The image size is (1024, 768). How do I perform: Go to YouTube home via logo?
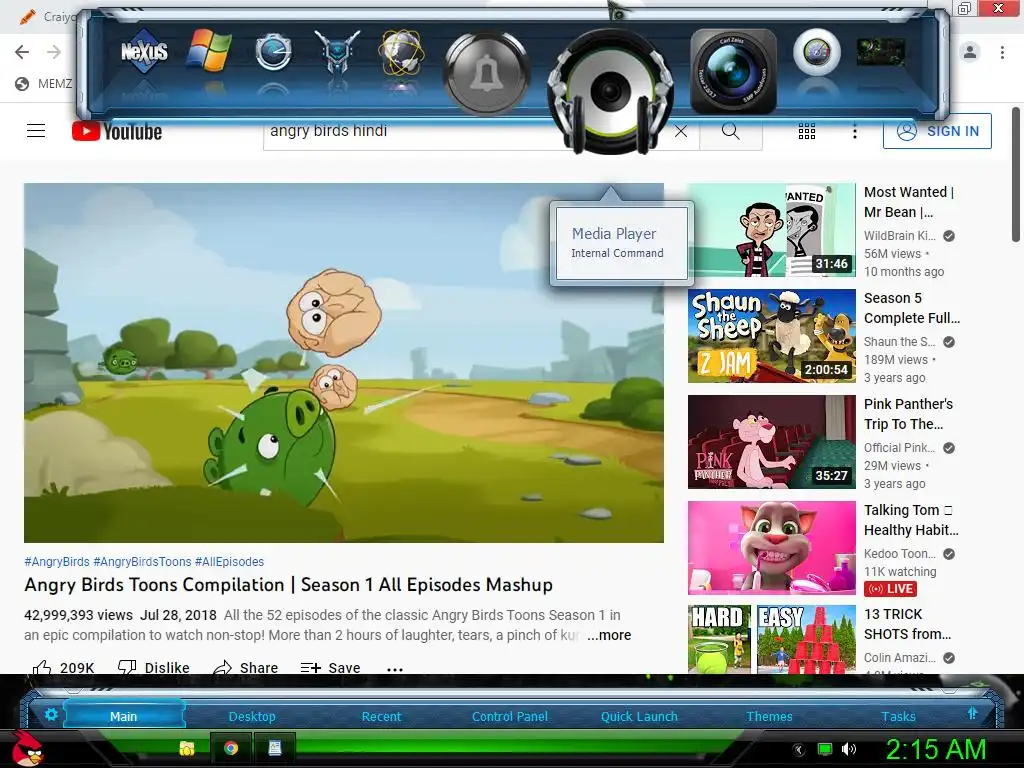(x=117, y=131)
